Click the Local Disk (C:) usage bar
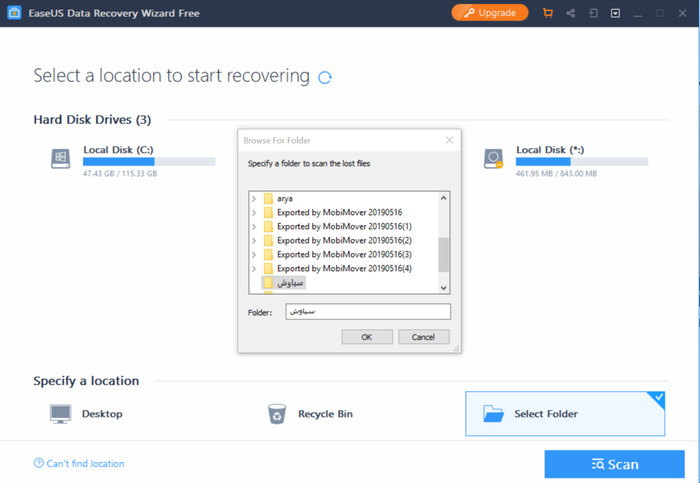The image size is (700, 483). point(149,162)
